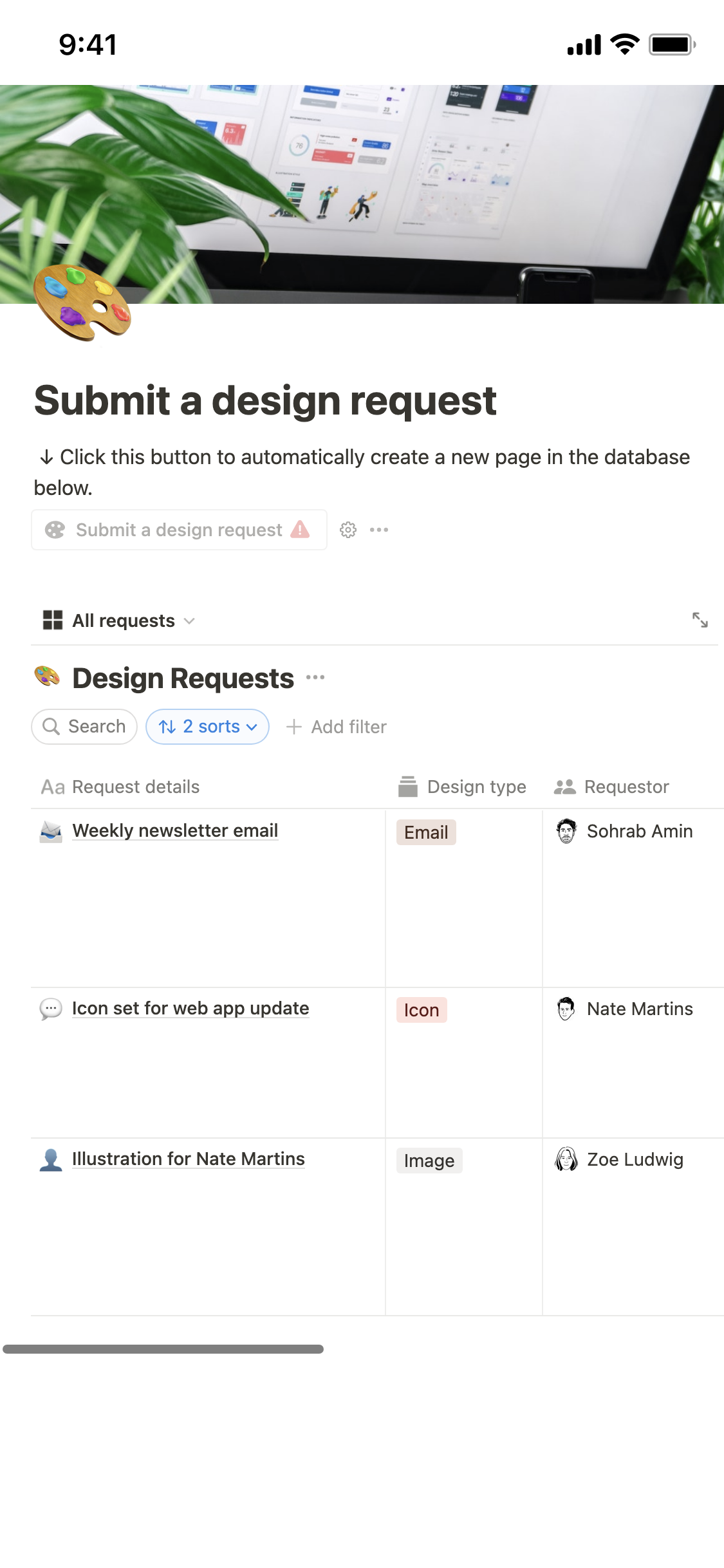Click Sohrab Amin's avatar

click(566, 831)
